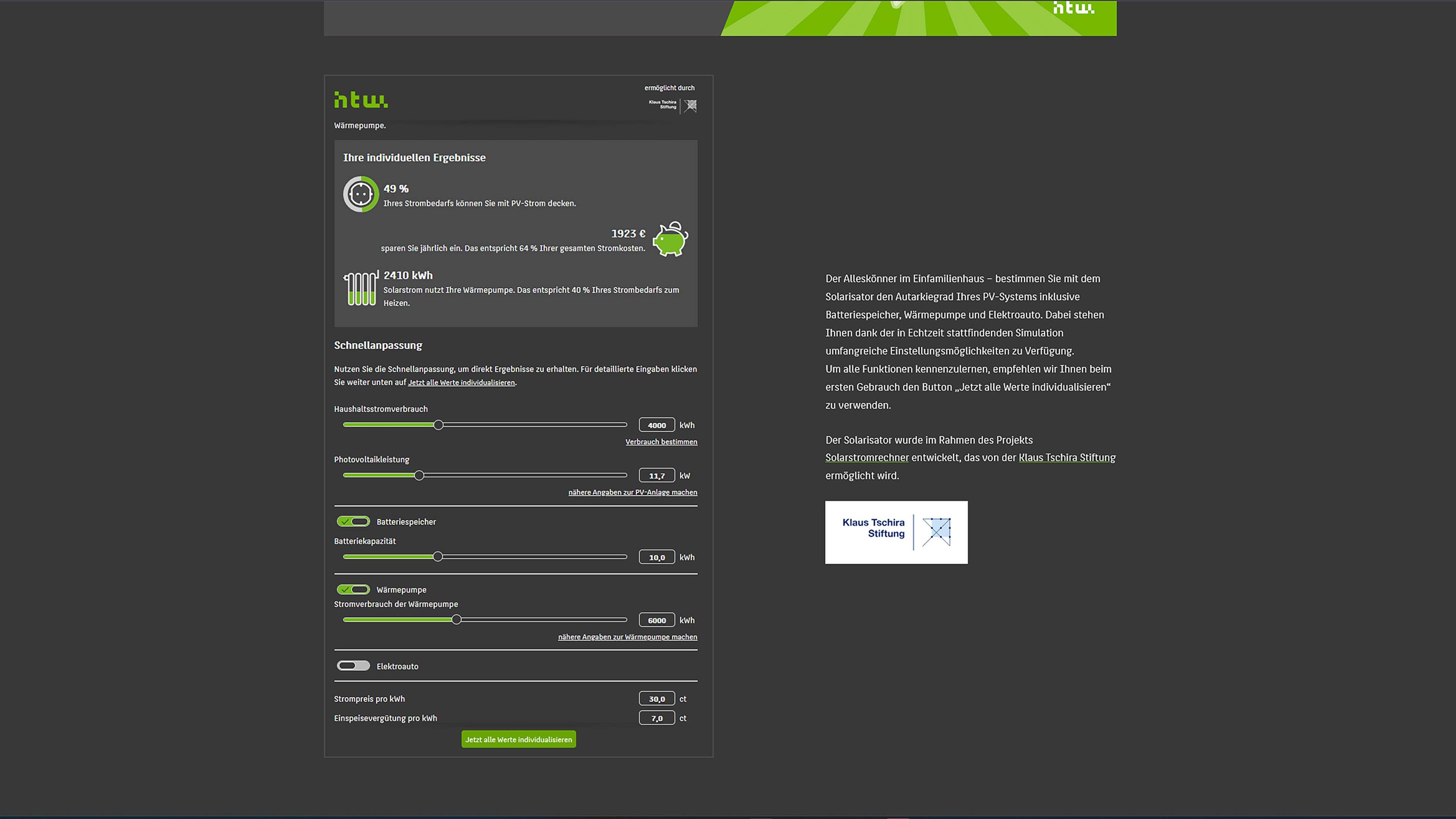Click the Photovoltaikleistung kW input box
Viewport: 1456px width, 819px height.
pyautogui.click(x=656, y=476)
